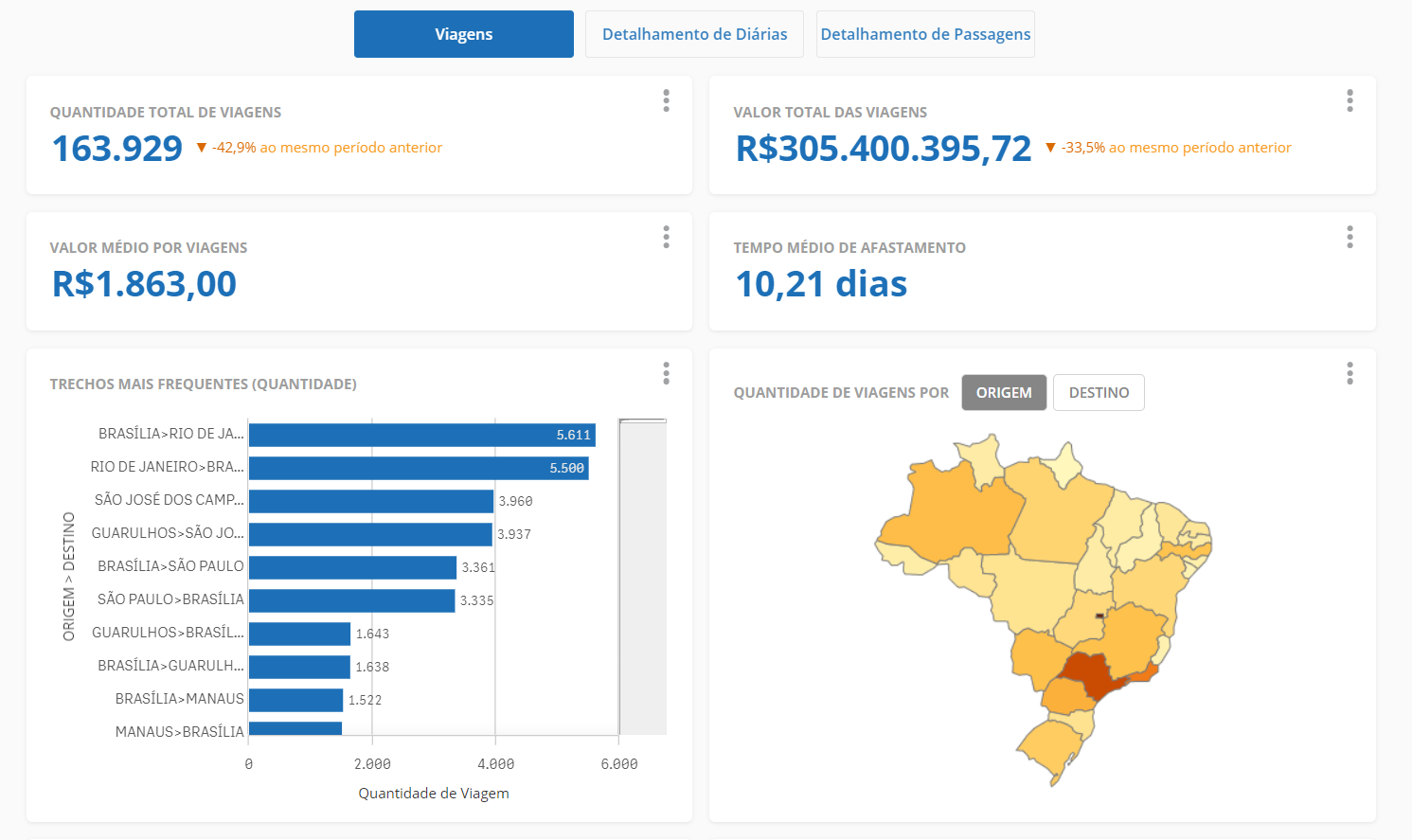Open options menu for Quantidade Total de Viagens
The image size is (1412, 840).
[x=667, y=100]
